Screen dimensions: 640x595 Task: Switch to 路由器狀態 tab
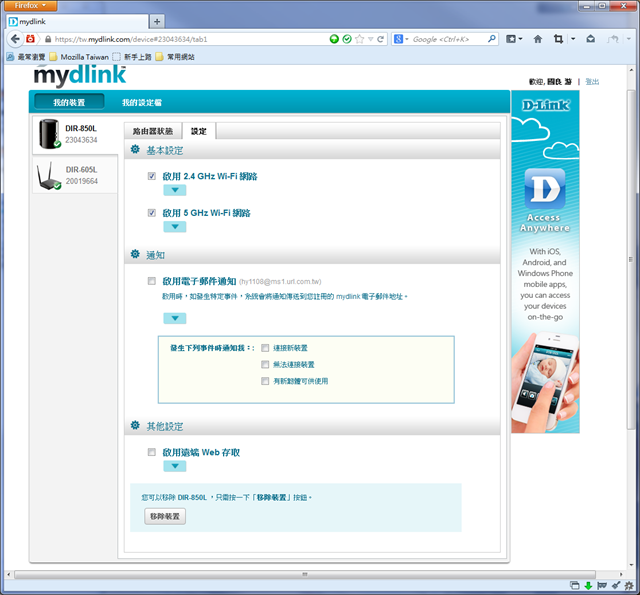point(153,131)
